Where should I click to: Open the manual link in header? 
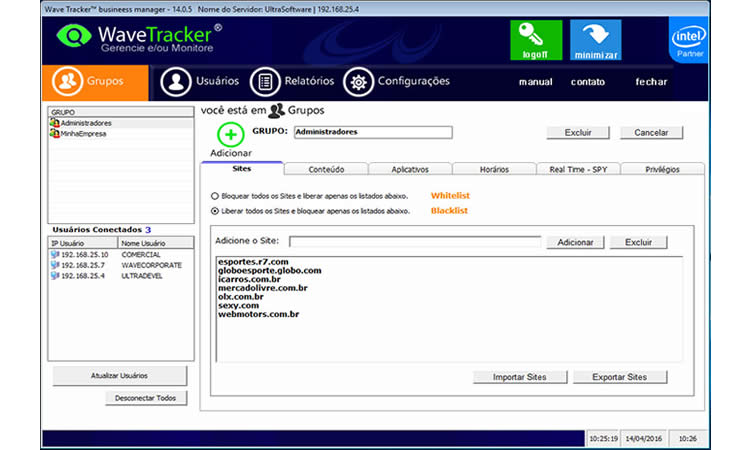[x=535, y=82]
